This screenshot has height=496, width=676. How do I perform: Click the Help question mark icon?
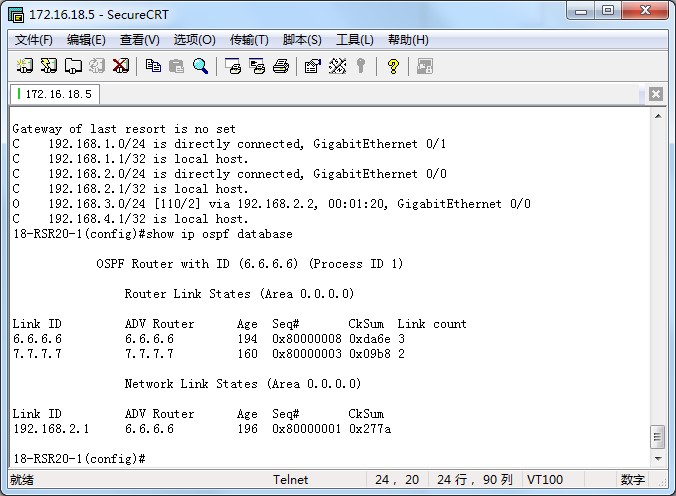pyautogui.click(x=393, y=66)
